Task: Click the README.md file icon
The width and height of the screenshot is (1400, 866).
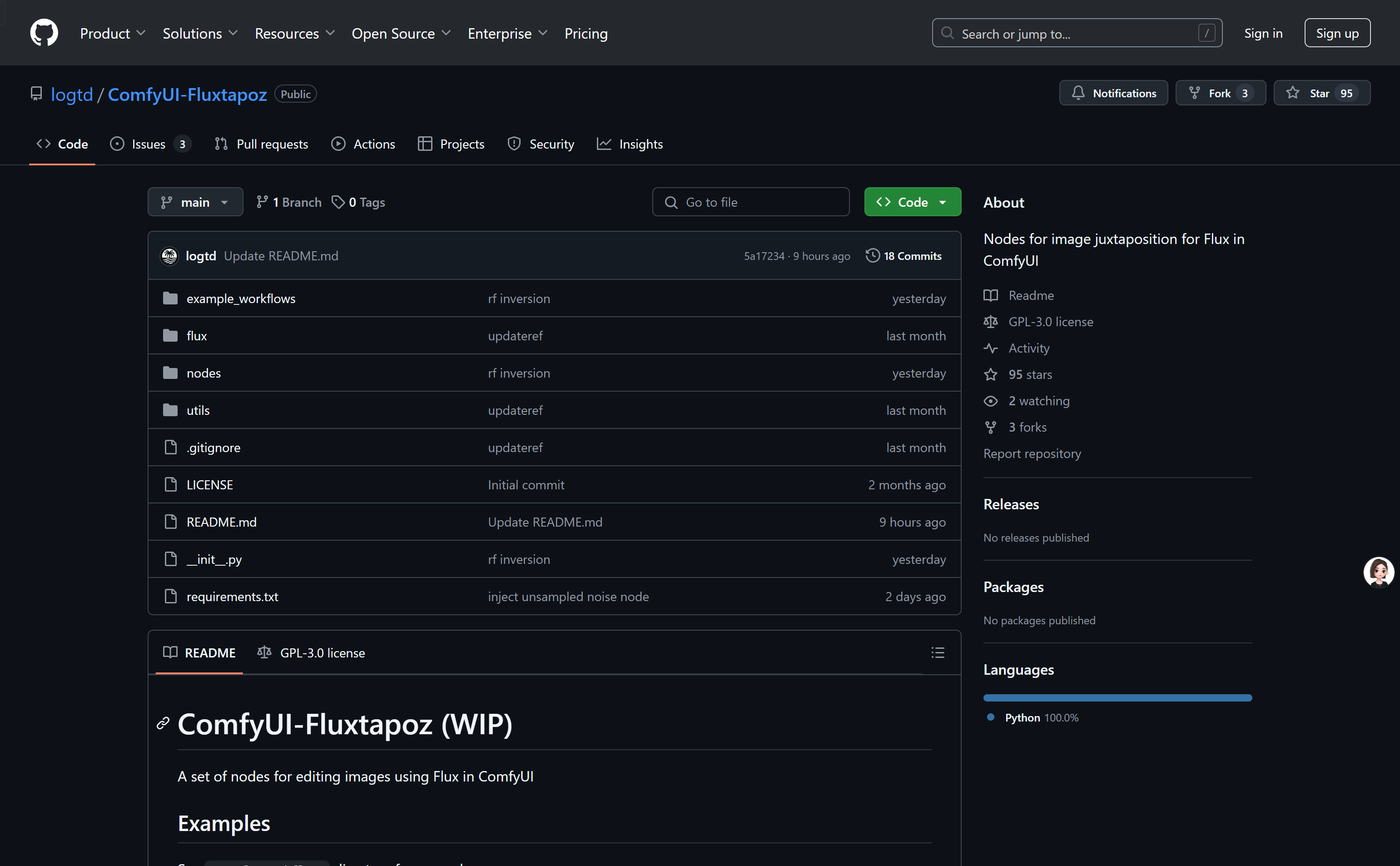Action: [170, 522]
